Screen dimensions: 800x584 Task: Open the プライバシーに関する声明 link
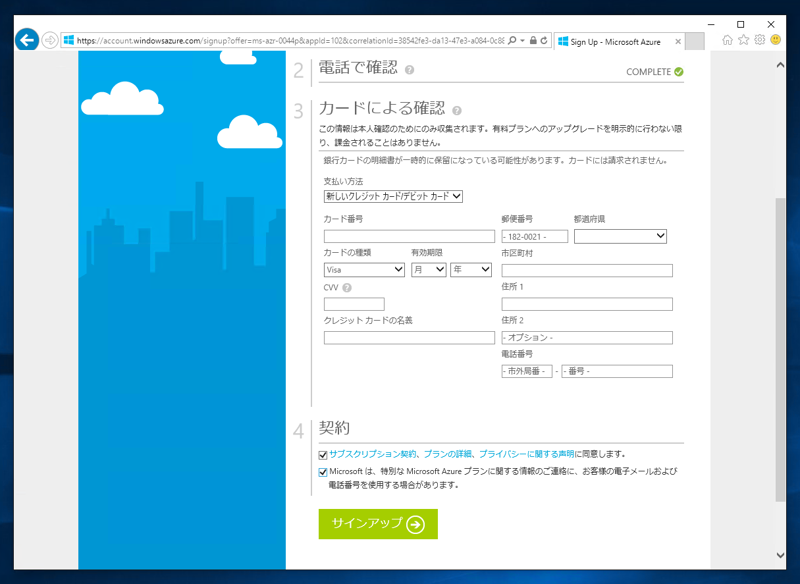coord(527,454)
